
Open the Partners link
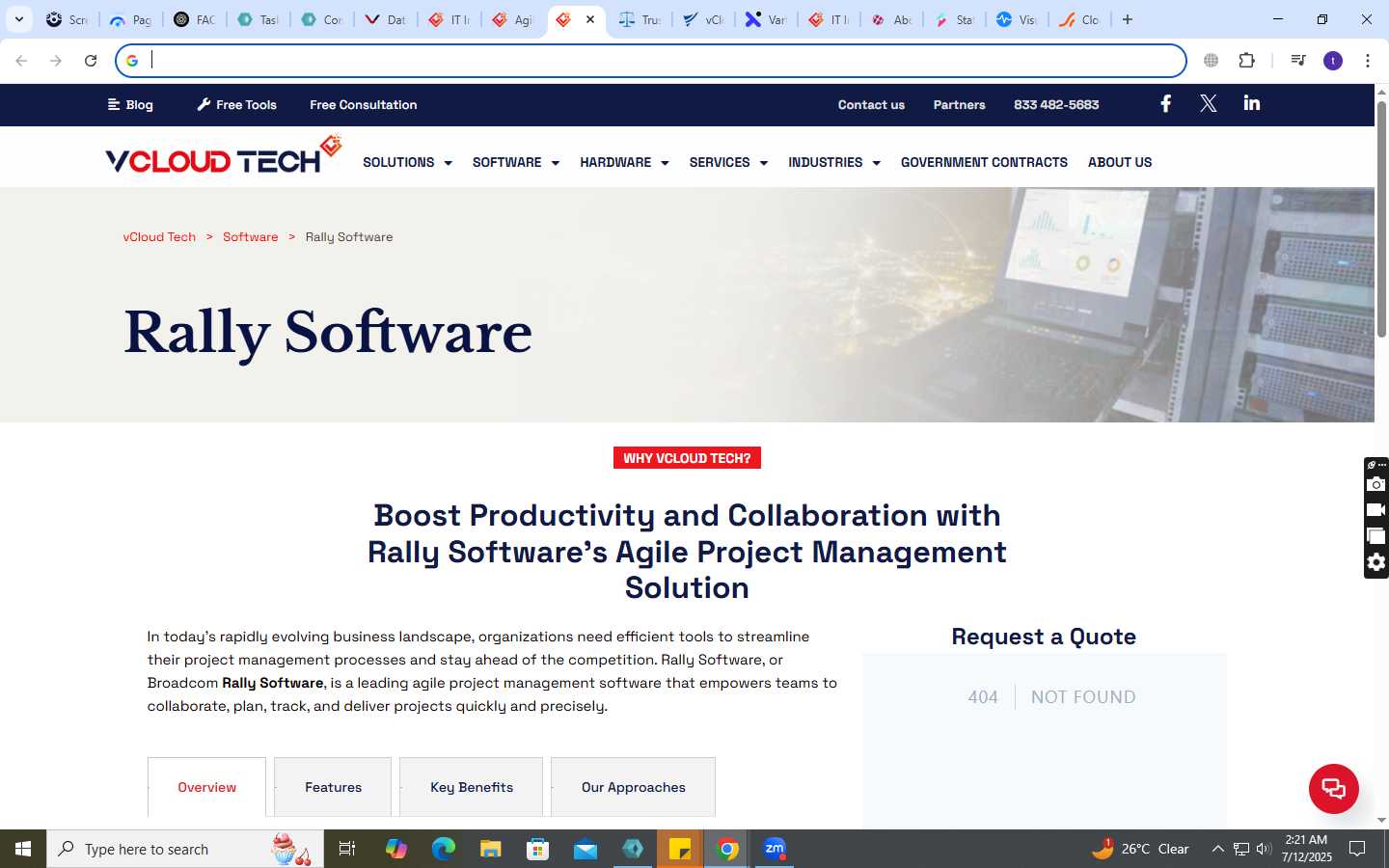[x=959, y=104]
